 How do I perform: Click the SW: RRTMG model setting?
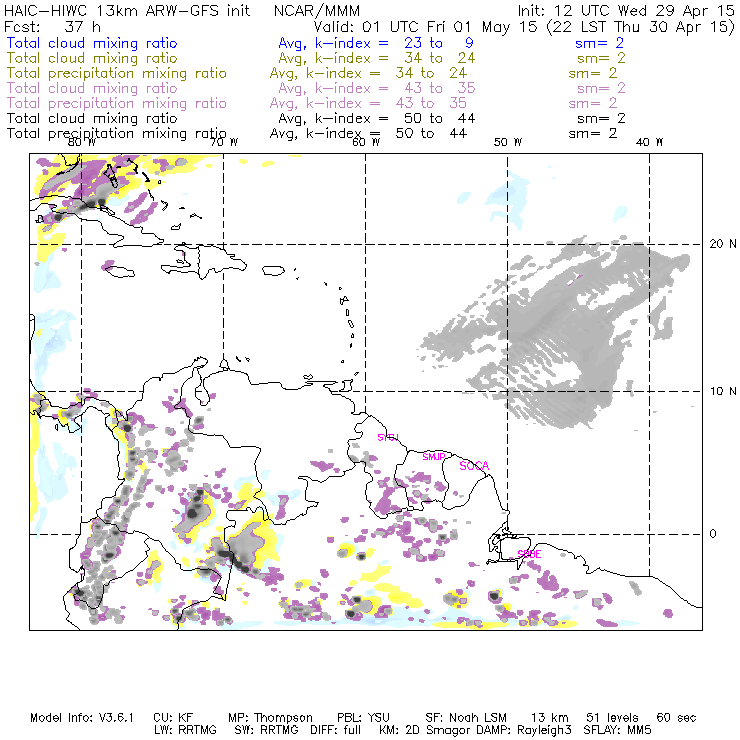267,730
